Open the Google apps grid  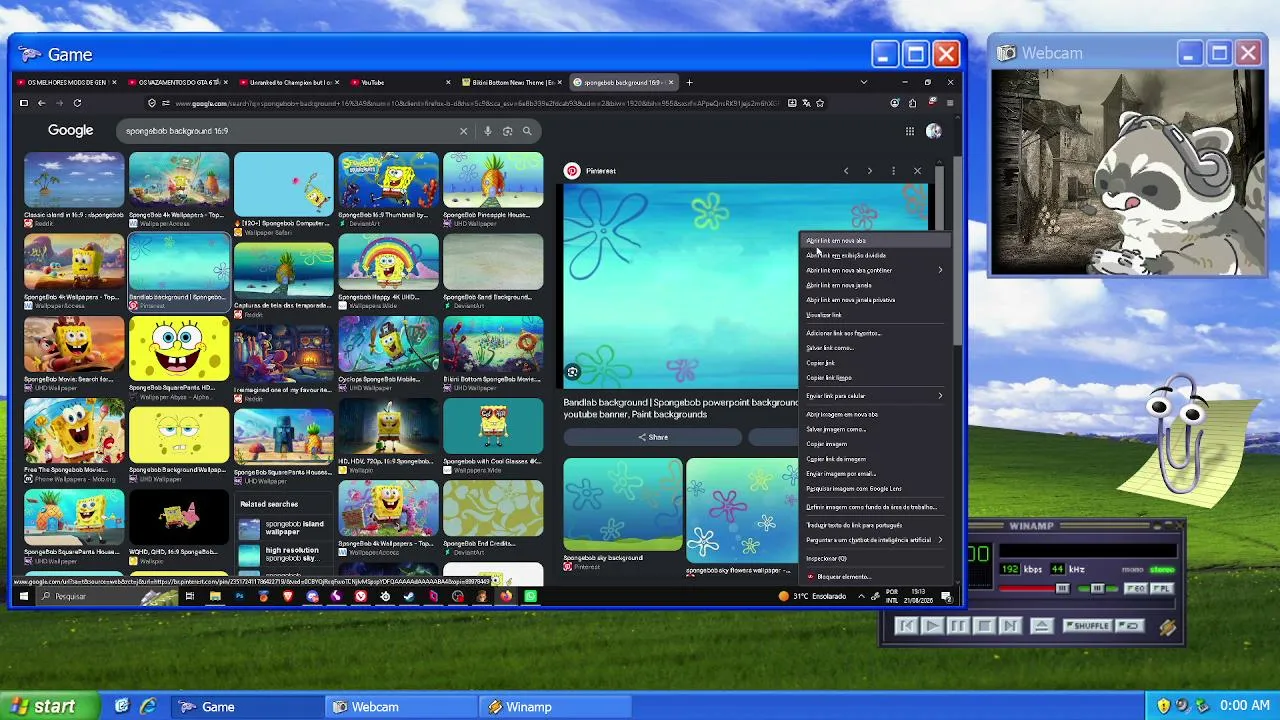[910, 131]
